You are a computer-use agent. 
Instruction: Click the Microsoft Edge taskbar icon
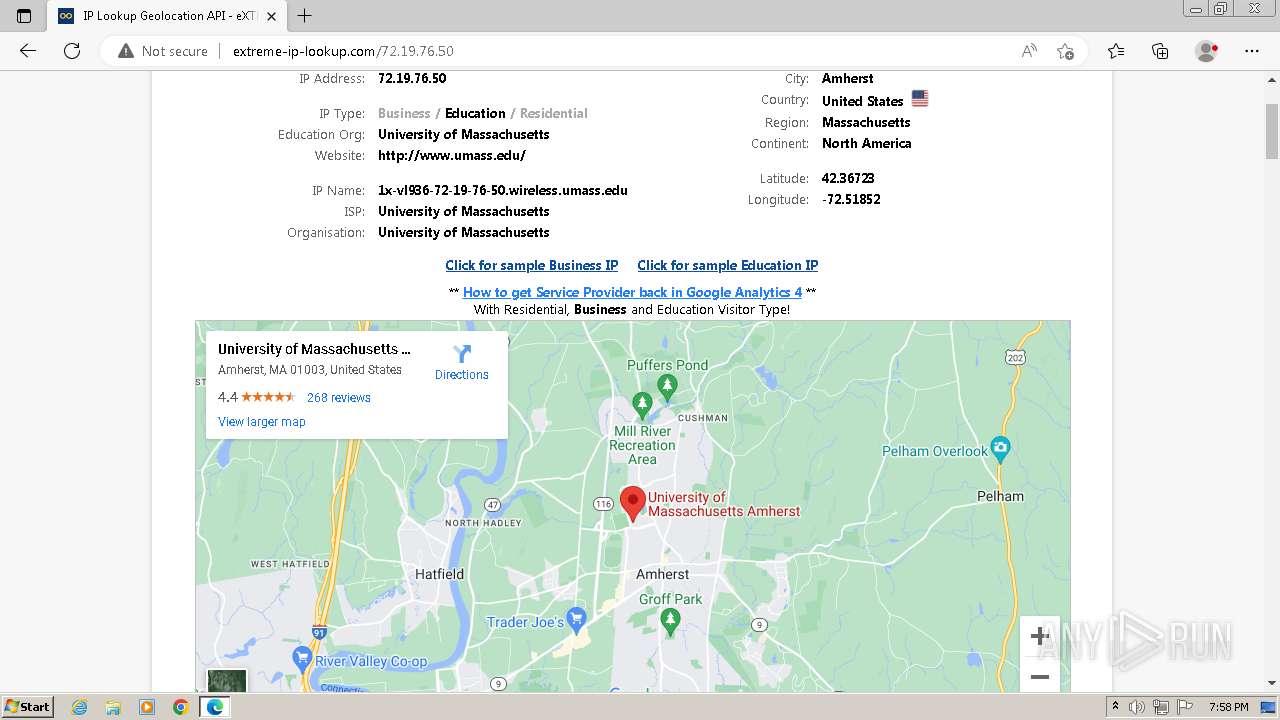coord(214,707)
